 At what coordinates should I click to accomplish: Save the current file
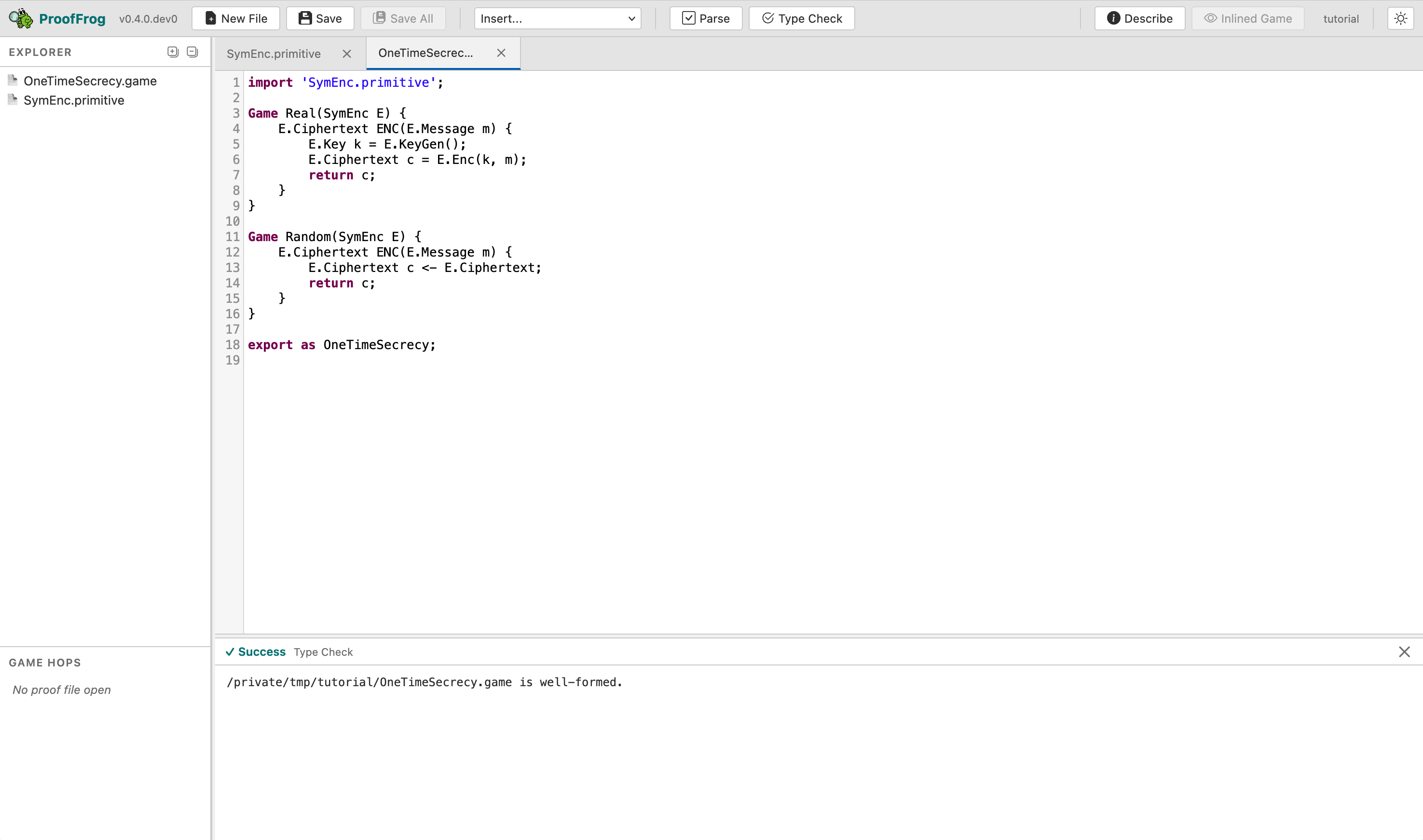tap(320, 18)
